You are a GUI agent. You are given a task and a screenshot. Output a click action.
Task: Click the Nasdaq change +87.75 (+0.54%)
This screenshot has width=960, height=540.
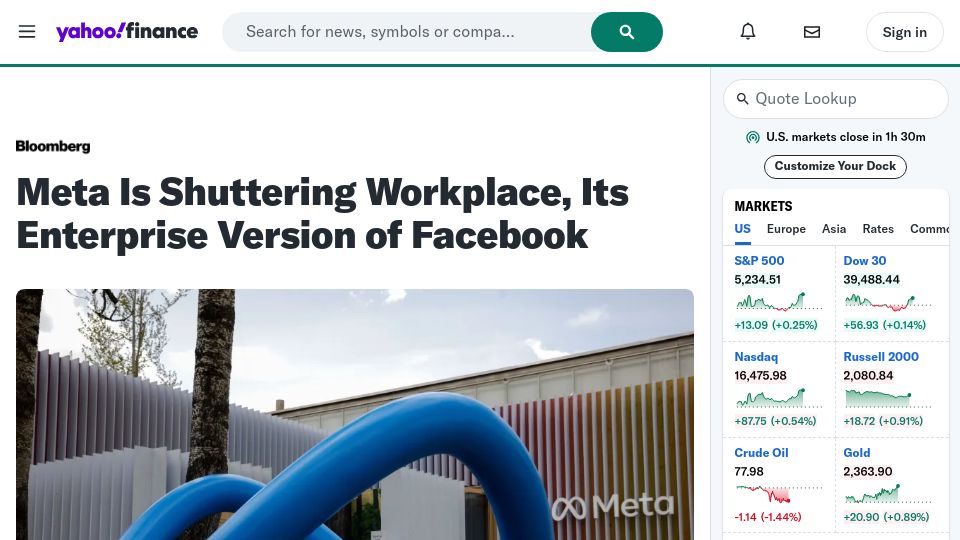(775, 421)
